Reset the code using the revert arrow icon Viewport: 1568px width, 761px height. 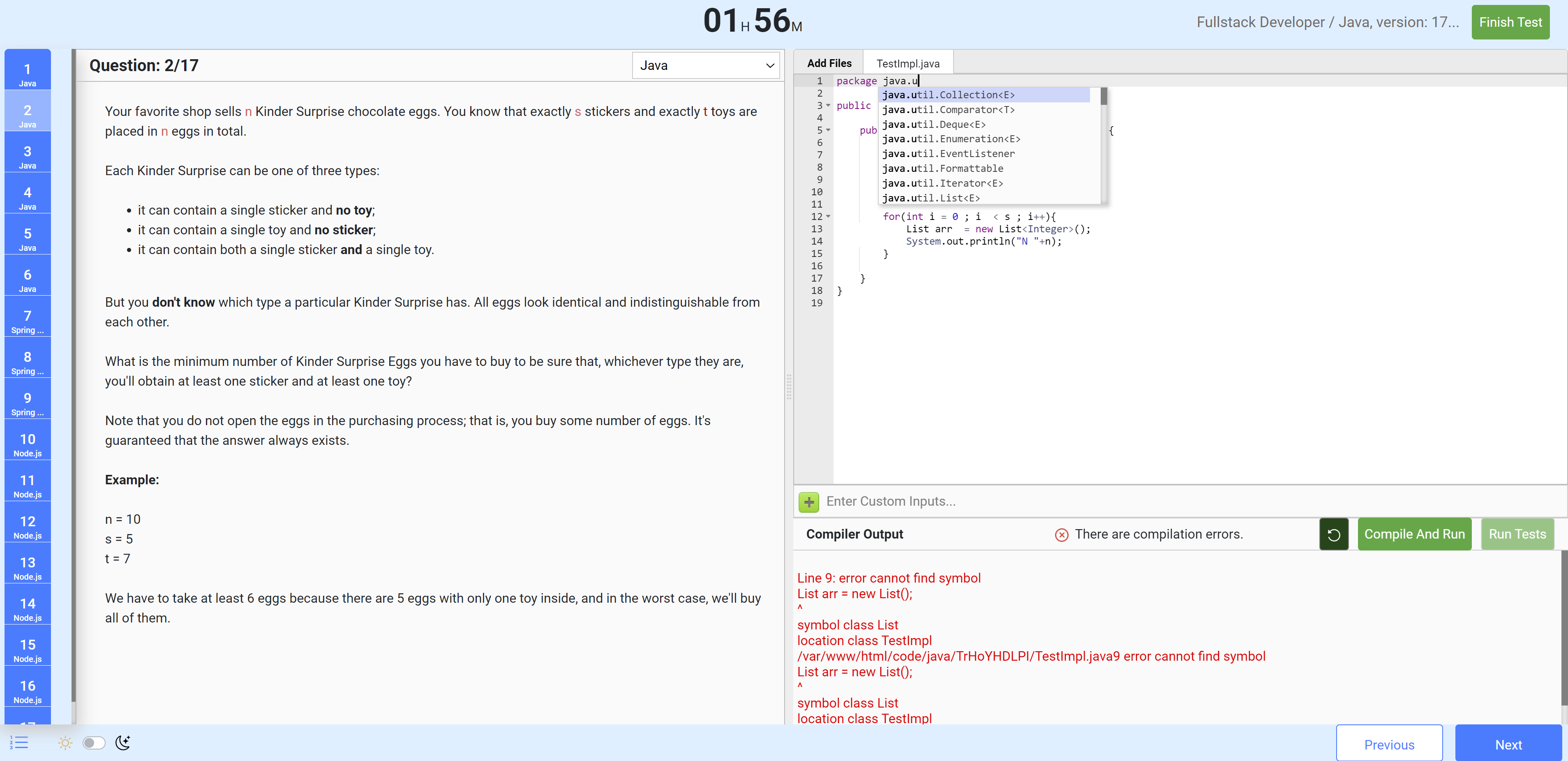(1334, 534)
